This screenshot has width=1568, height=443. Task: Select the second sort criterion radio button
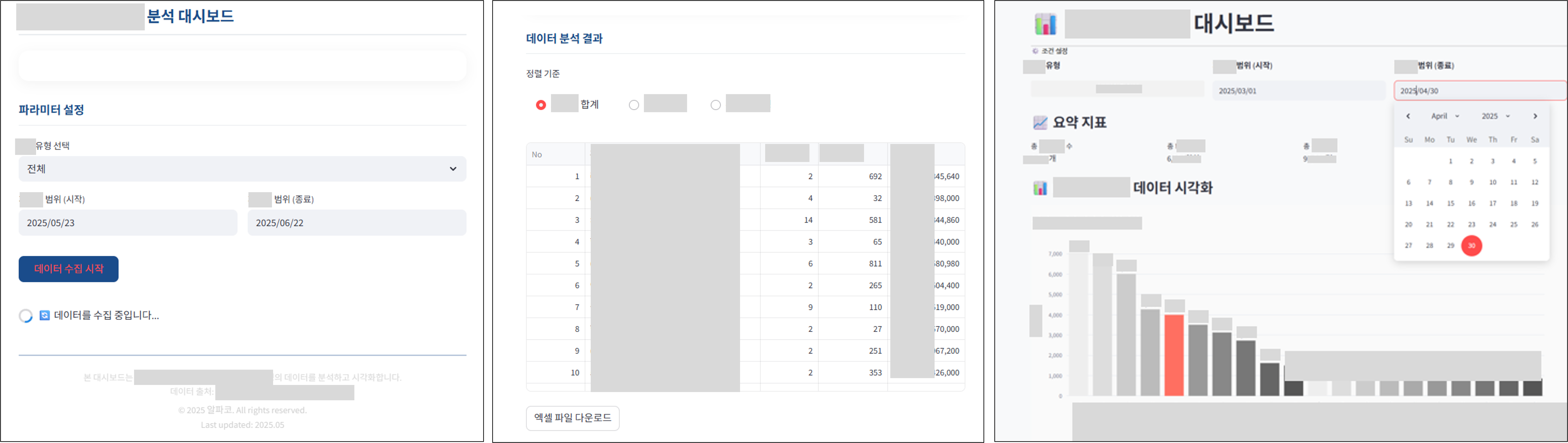pos(634,105)
